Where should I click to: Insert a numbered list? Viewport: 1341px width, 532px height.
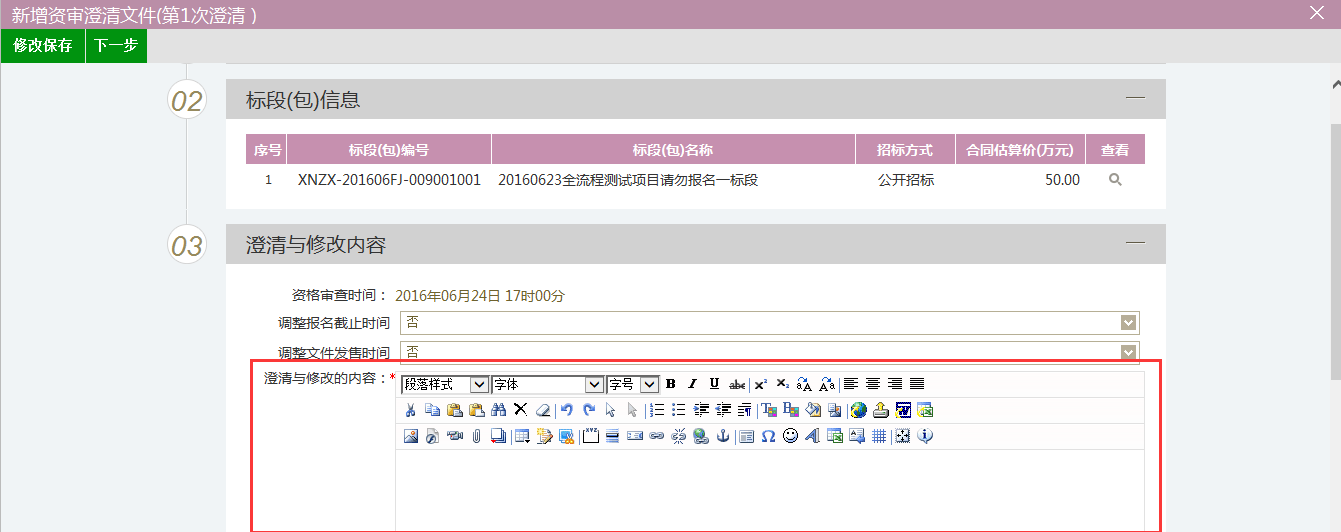[657, 410]
